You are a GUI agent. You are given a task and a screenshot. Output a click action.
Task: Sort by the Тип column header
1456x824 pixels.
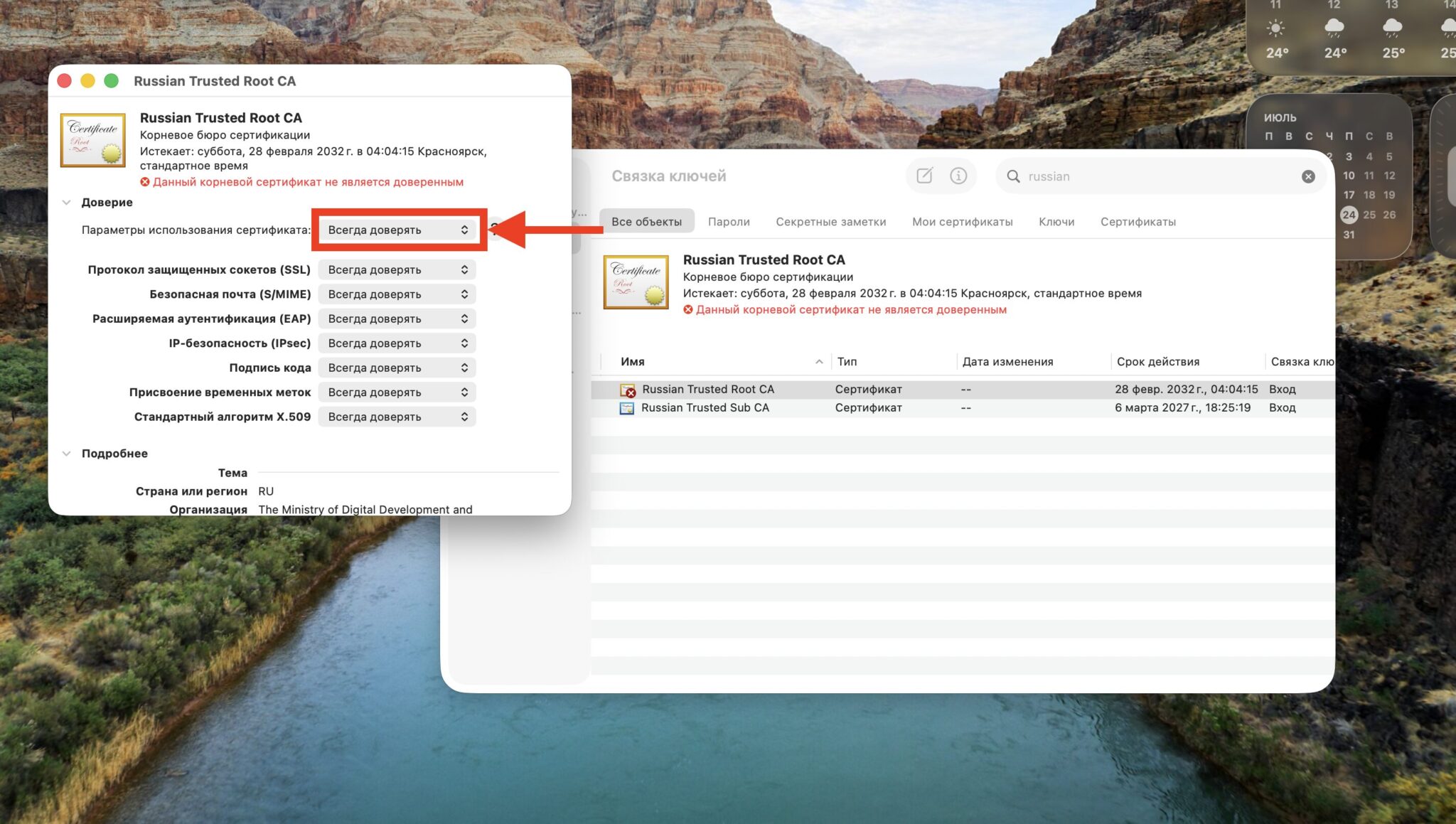coord(894,362)
